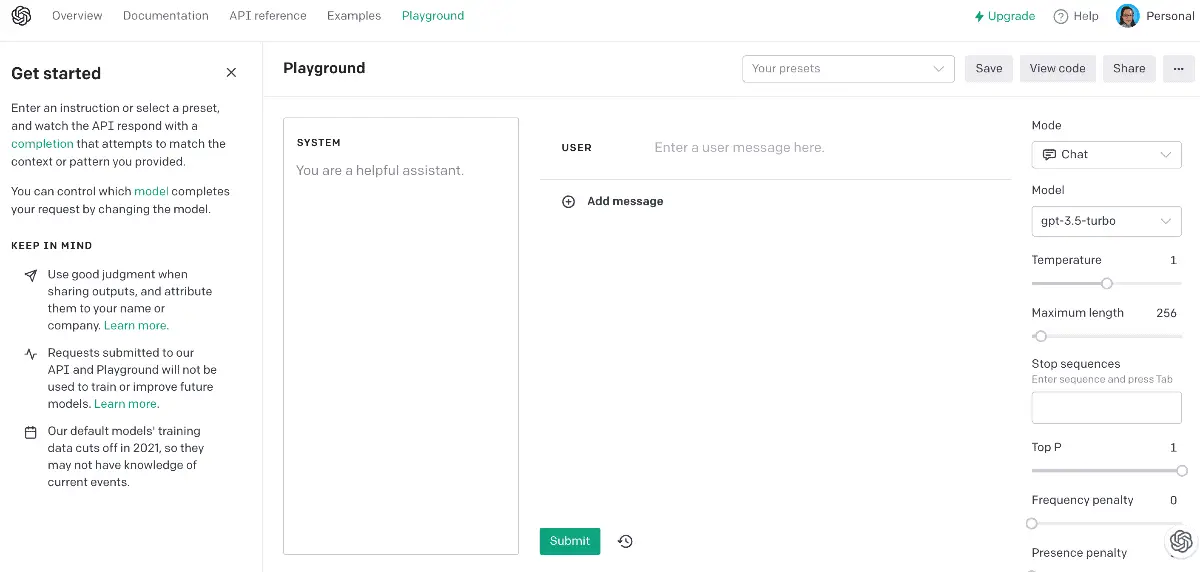The height and width of the screenshot is (572, 1200).
Task: Click the Help label text
Action: pyautogui.click(x=1086, y=16)
